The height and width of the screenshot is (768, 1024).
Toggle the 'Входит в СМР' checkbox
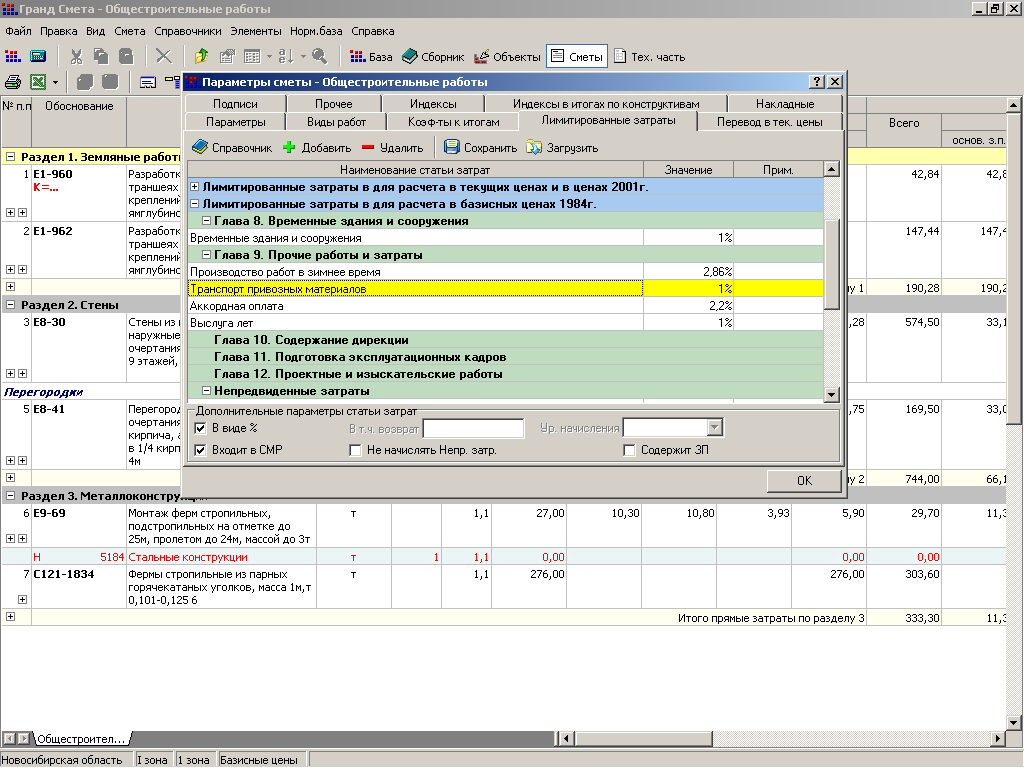pyautogui.click(x=200, y=450)
